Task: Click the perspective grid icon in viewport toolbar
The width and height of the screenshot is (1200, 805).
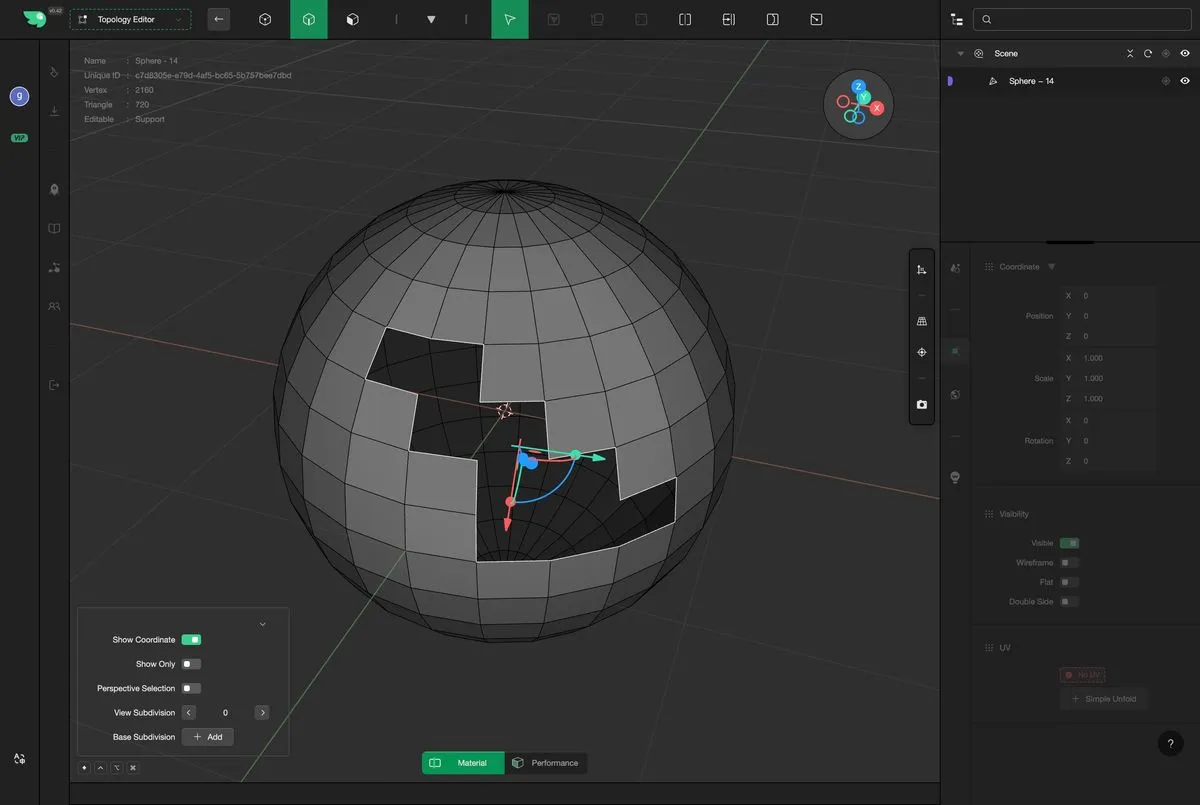Action: point(921,321)
